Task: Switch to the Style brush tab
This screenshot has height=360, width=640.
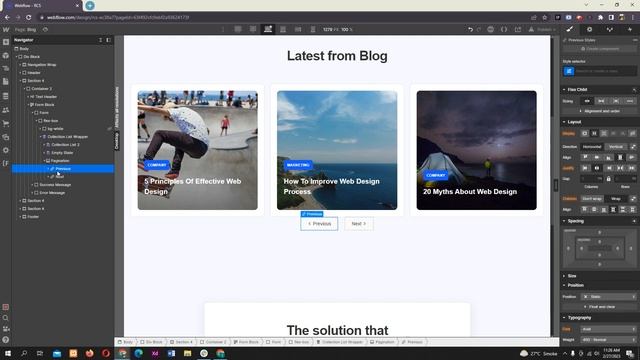Action: click(x=570, y=29)
